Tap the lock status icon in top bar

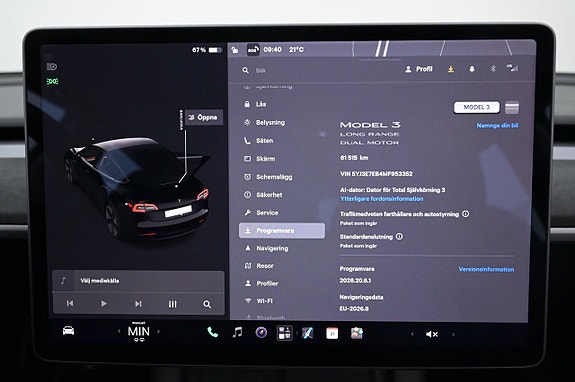(x=235, y=49)
